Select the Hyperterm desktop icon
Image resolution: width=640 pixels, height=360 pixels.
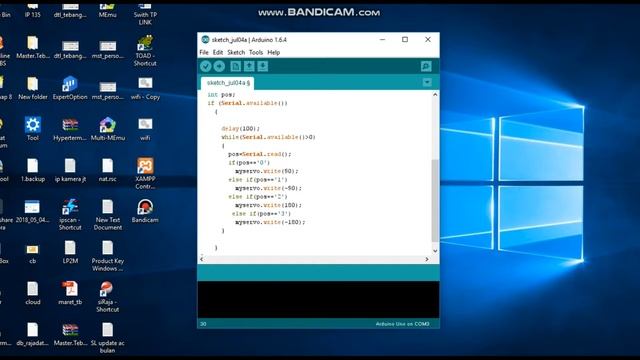(70, 129)
